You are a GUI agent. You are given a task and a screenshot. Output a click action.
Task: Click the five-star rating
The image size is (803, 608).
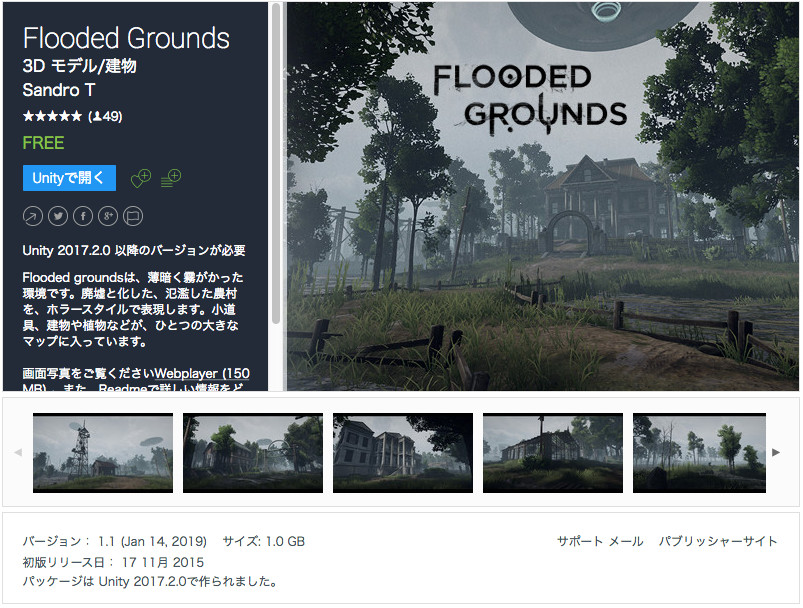(52, 116)
